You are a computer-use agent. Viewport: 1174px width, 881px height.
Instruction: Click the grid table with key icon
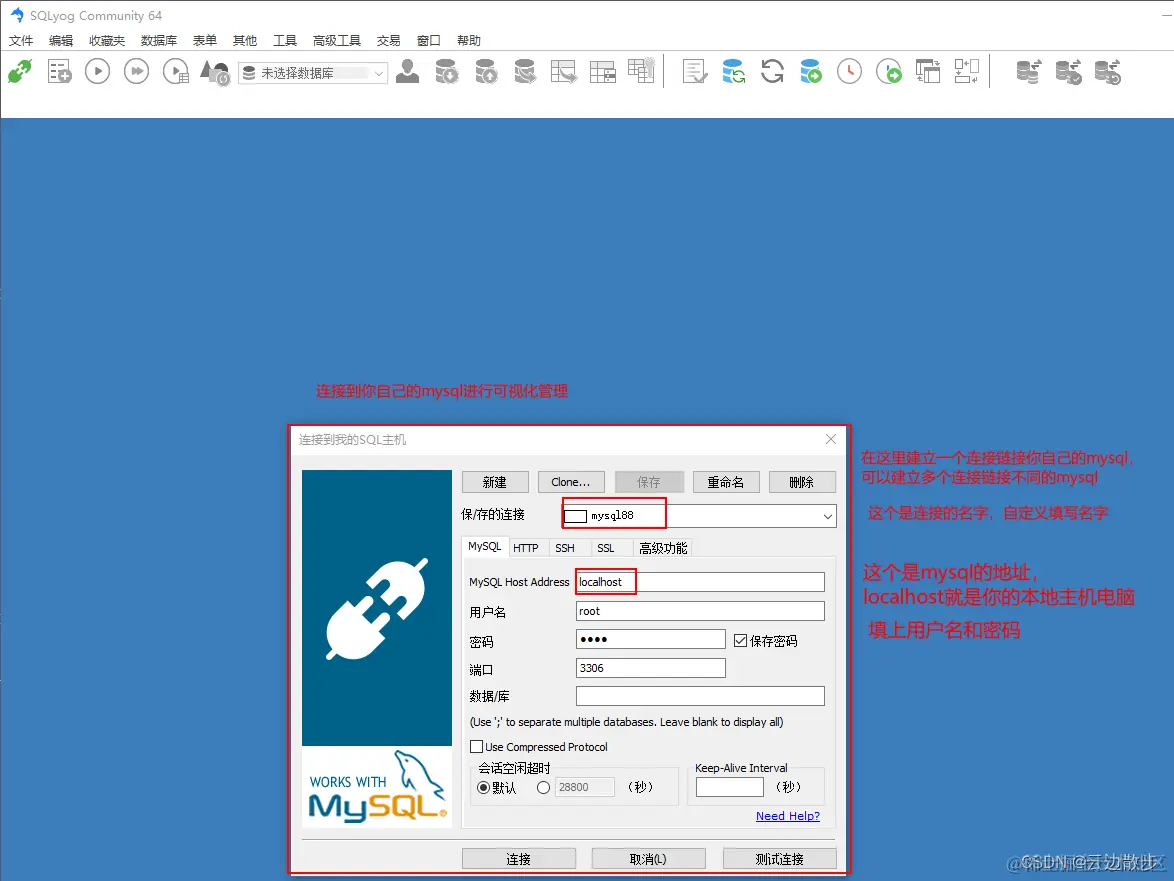pyautogui.click(x=642, y=71)
